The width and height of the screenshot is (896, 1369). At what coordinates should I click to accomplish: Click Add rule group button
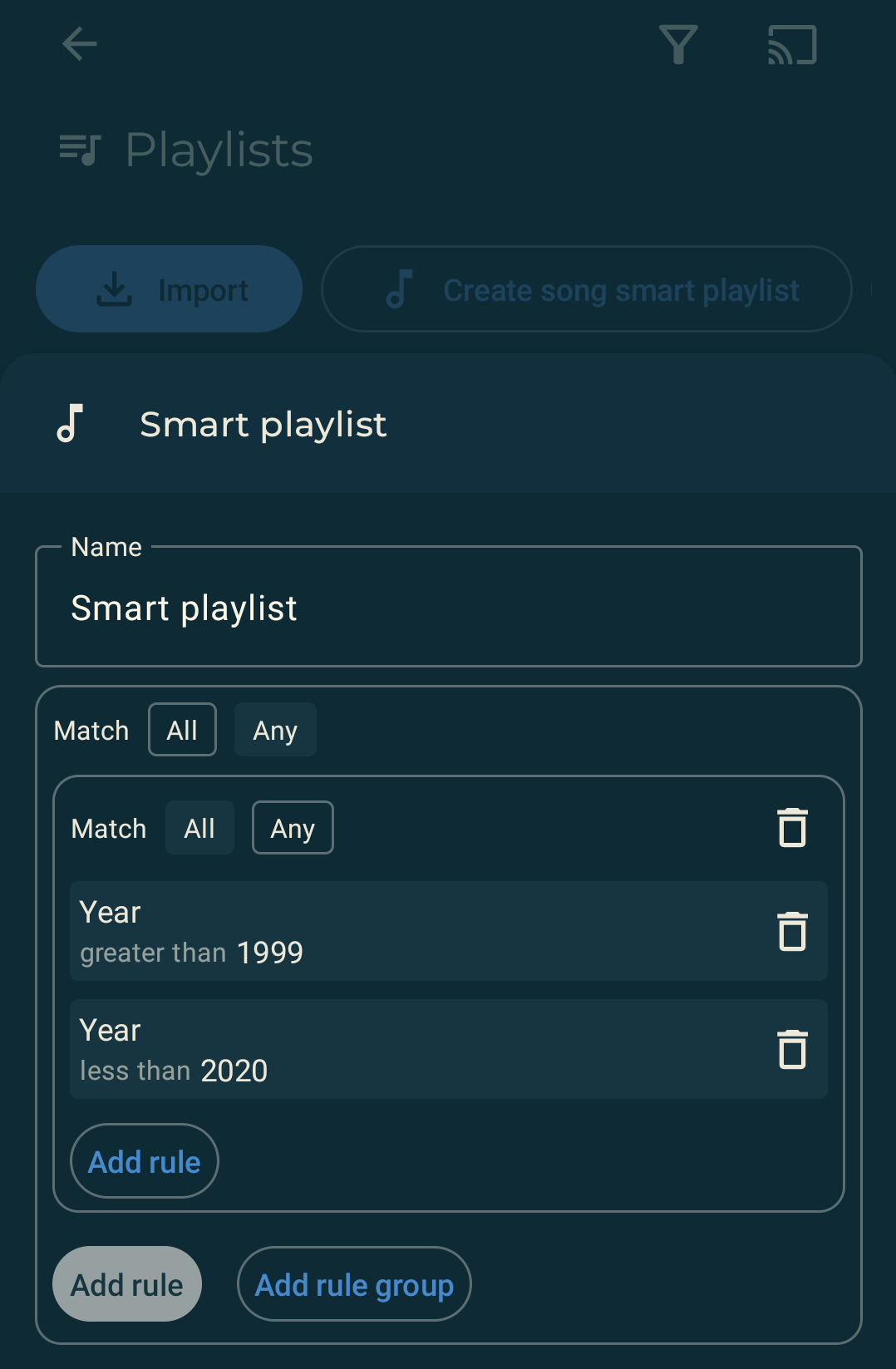tap(354, 1284)
